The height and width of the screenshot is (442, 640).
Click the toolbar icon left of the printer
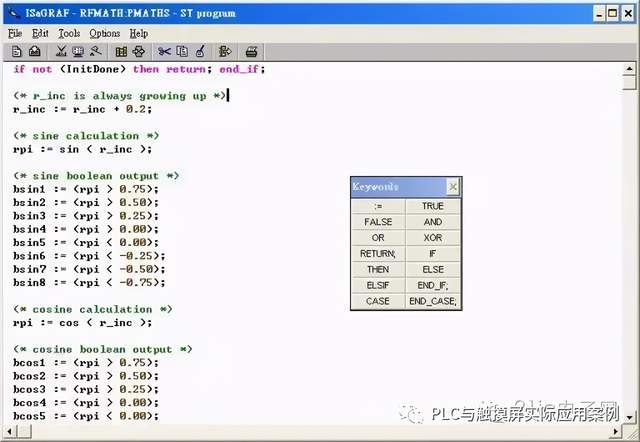point(225,51)
